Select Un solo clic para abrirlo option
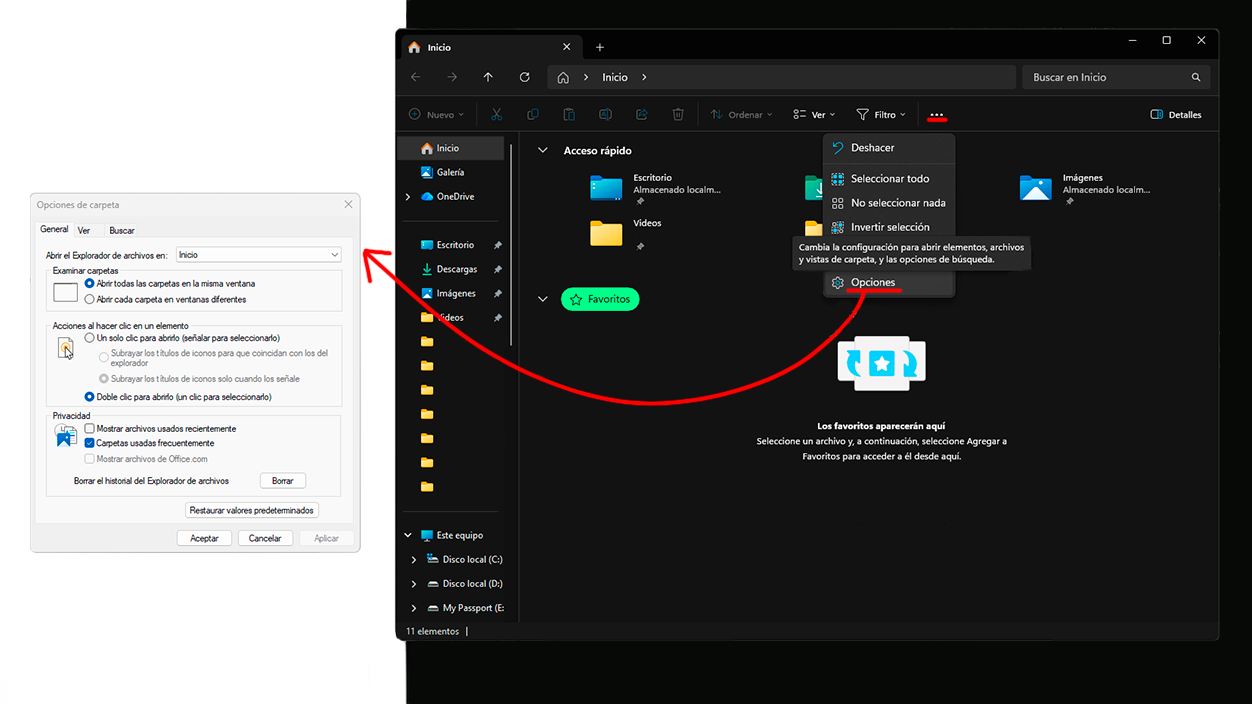 90,338
